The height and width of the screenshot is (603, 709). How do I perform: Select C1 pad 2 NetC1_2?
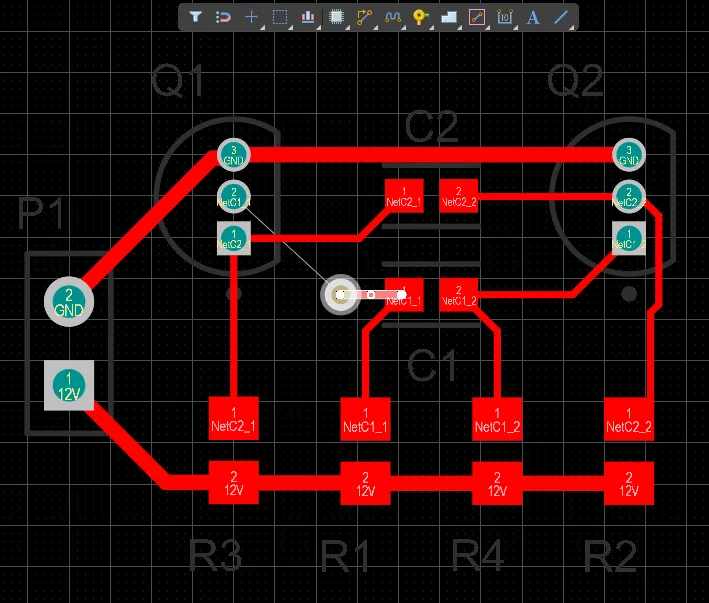(458, 295)
